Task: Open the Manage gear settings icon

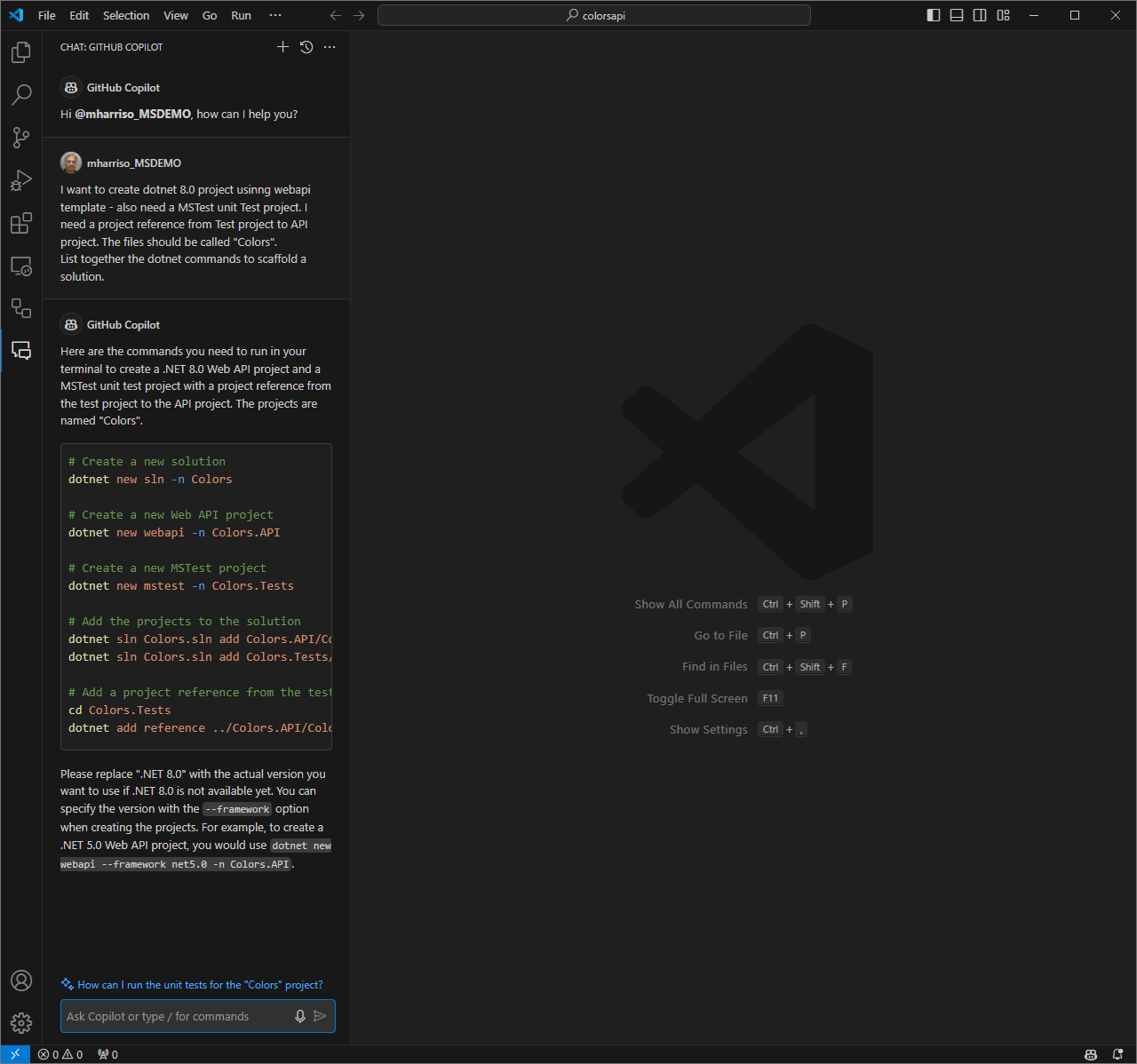Action: click(21, 1023)
